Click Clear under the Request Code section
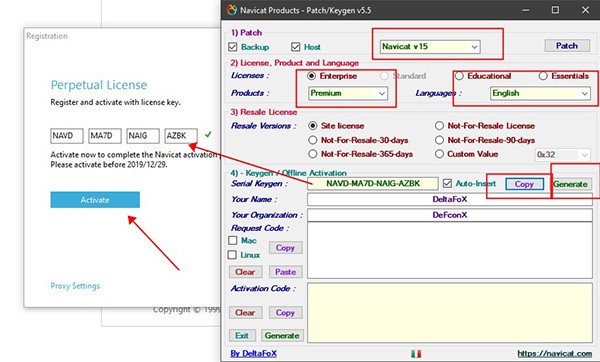 (245, 272)
